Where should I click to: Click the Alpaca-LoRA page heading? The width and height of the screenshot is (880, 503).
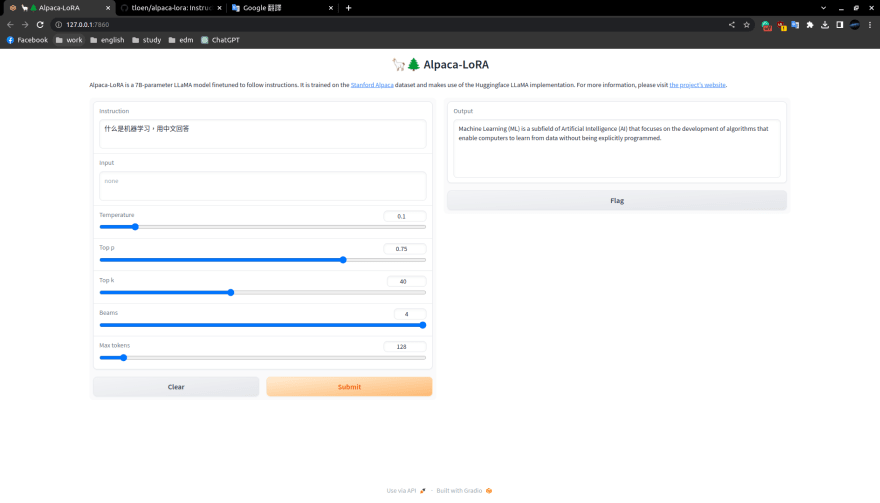[x=441, y=65]
